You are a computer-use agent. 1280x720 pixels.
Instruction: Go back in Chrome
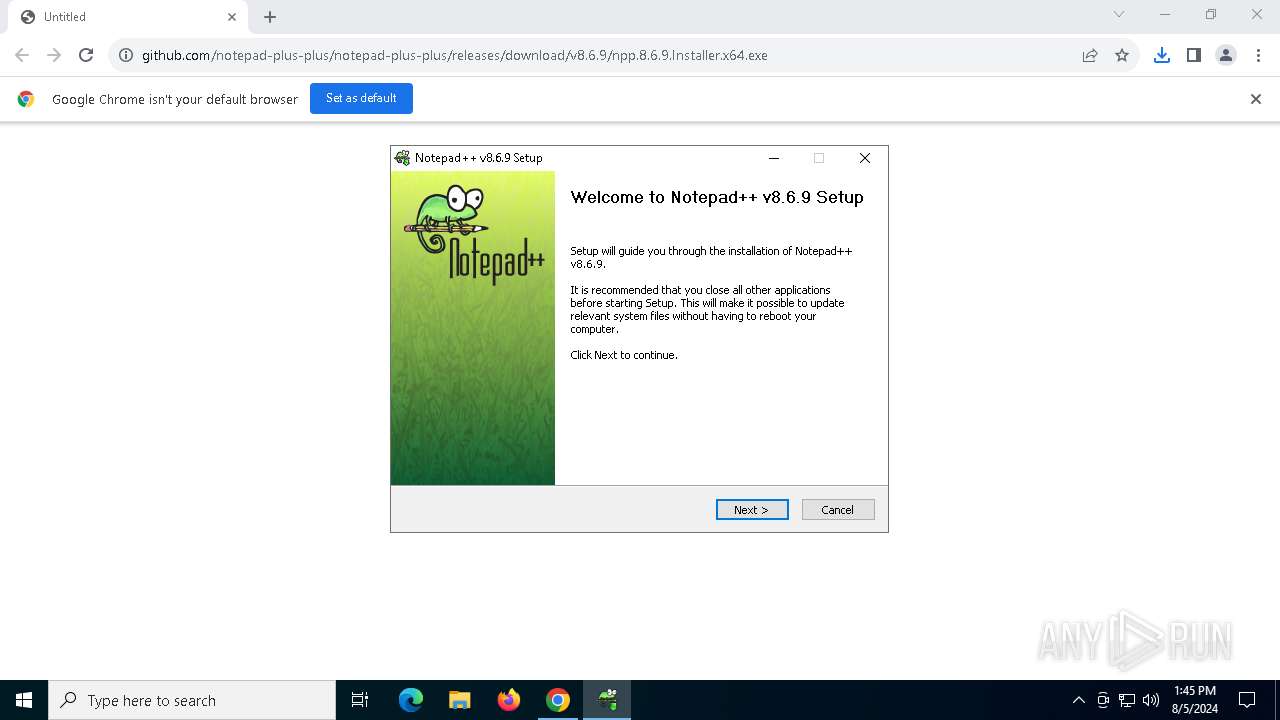(x=22, y=55)
